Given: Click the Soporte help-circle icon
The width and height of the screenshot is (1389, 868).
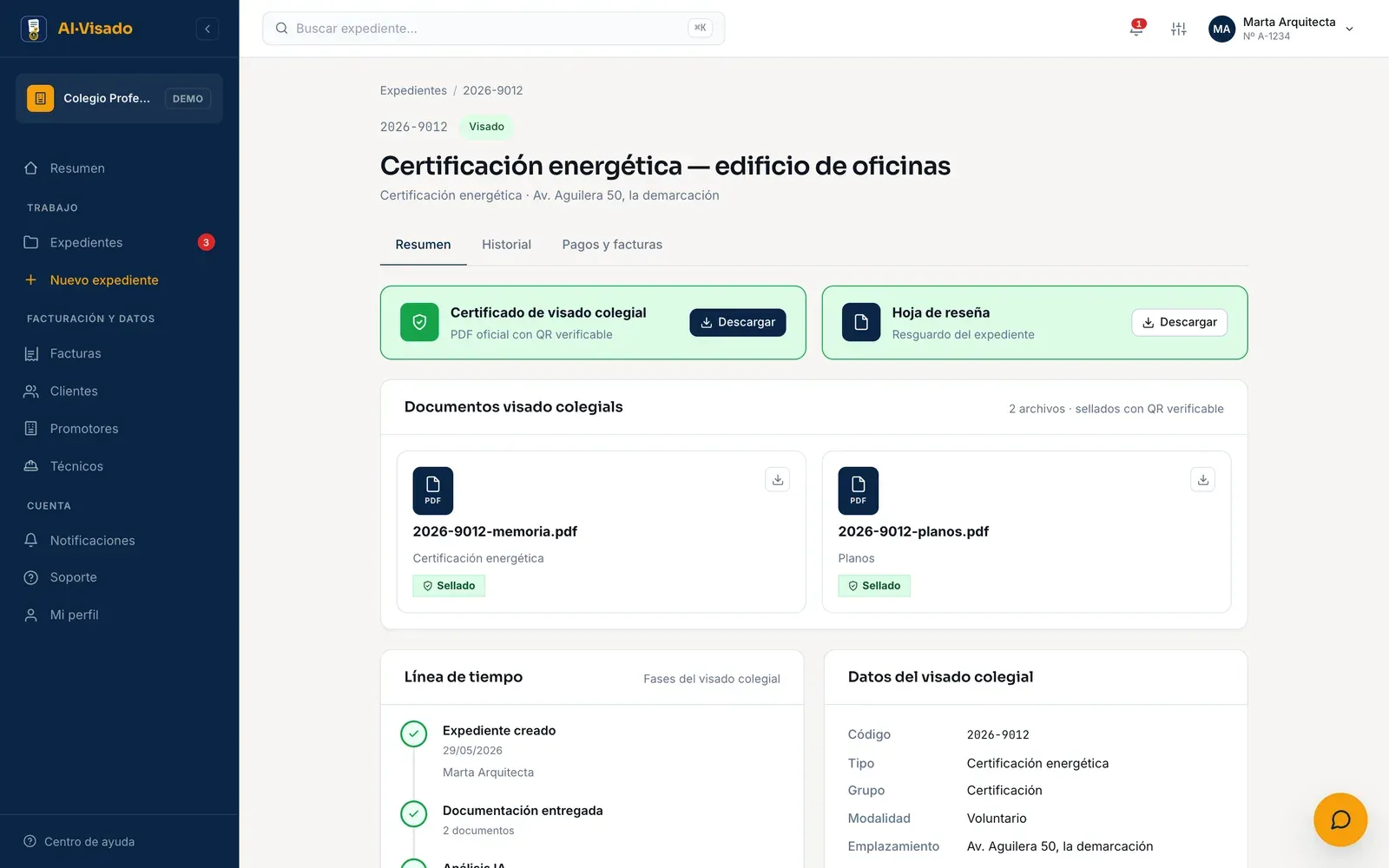Looking at the screenshot, I should 31,577.
